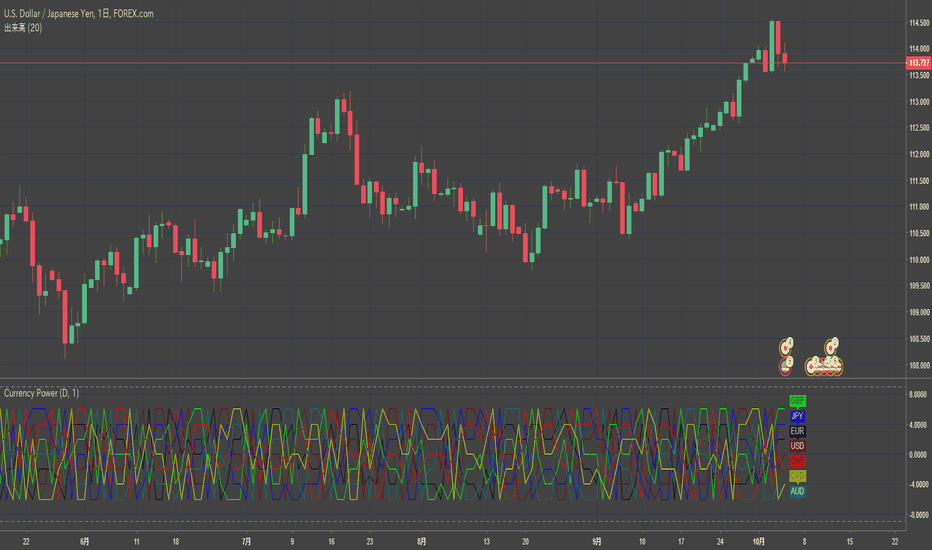Image resolution: width=932 pixels, height=550 pixels.
Task: Click the 114.500 price axis label
Action: tap(919, 23)
